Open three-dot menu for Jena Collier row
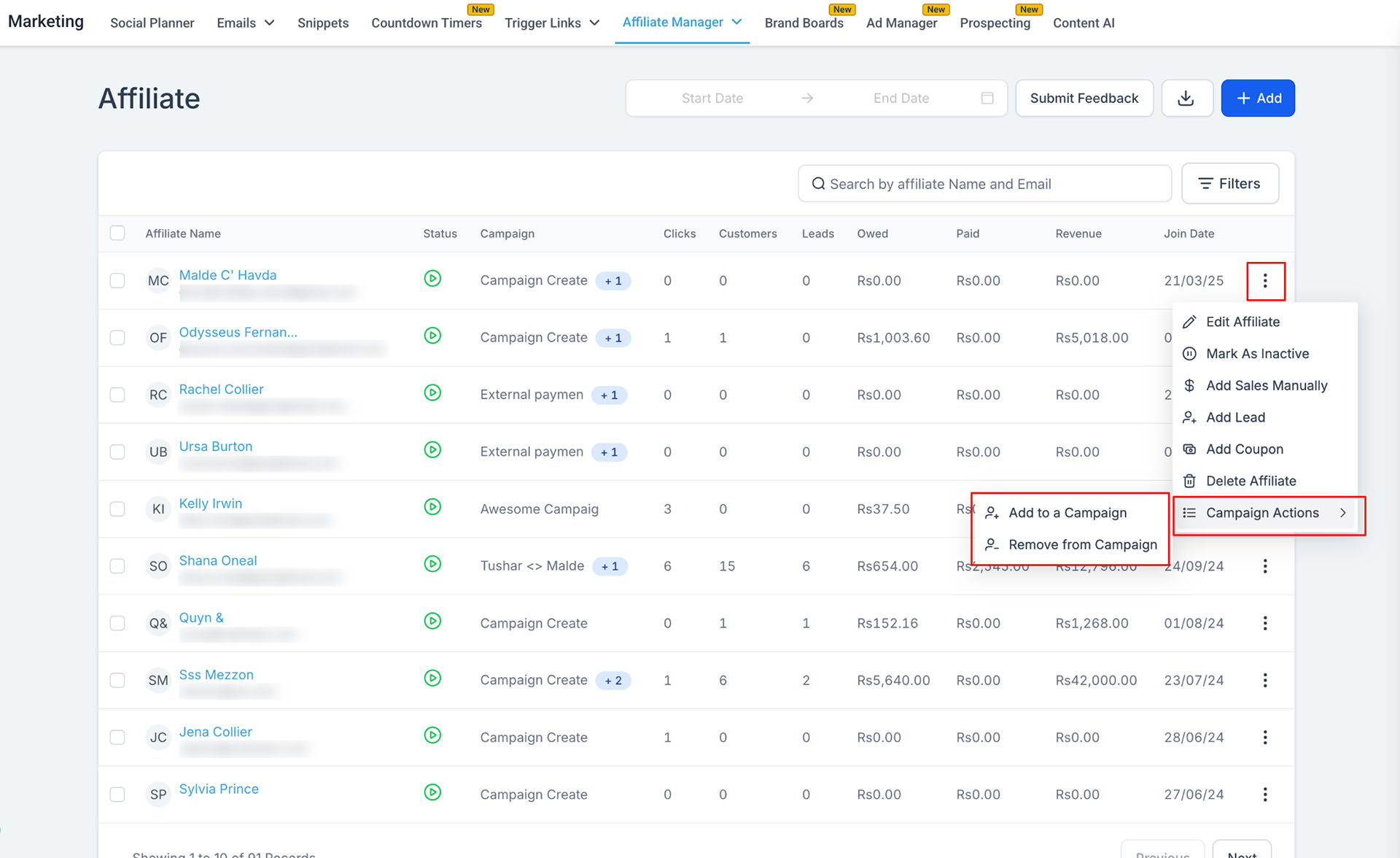 click(1265, 738)
